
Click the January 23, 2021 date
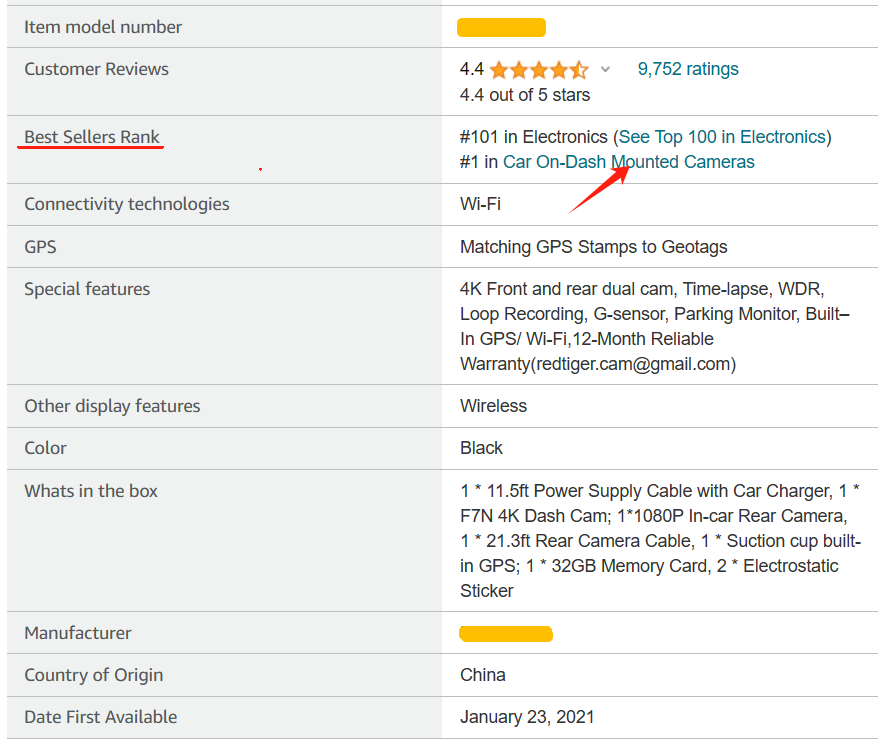coord(527,717)
